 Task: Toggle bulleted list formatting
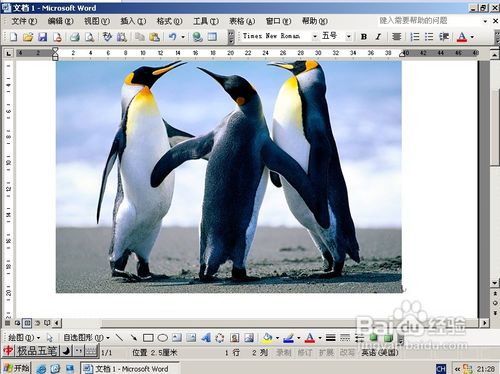pos(429,37)
